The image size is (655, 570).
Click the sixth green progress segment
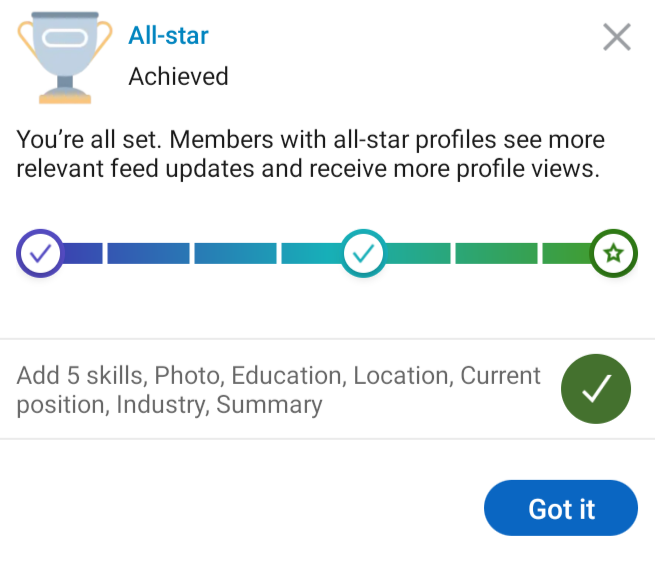pos(496,253)
